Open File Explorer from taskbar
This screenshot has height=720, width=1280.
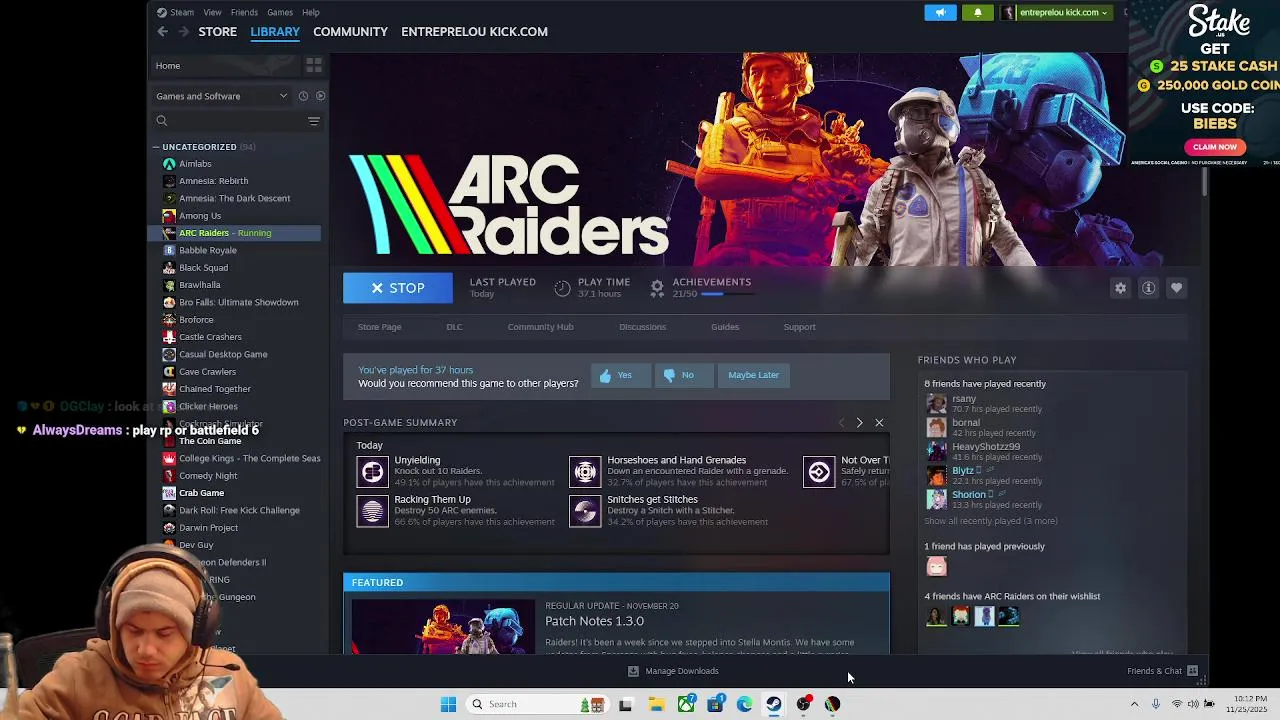pos(656,704)
